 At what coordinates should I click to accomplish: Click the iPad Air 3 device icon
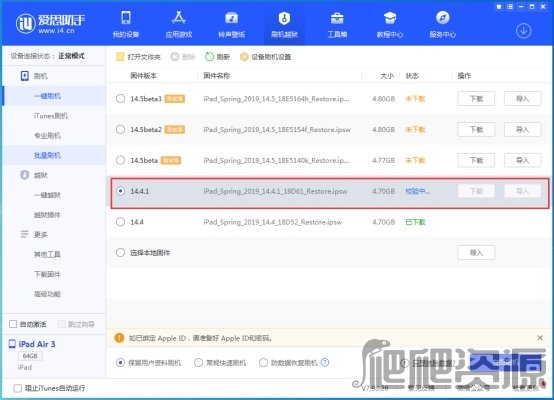click(x=12, y=344)
